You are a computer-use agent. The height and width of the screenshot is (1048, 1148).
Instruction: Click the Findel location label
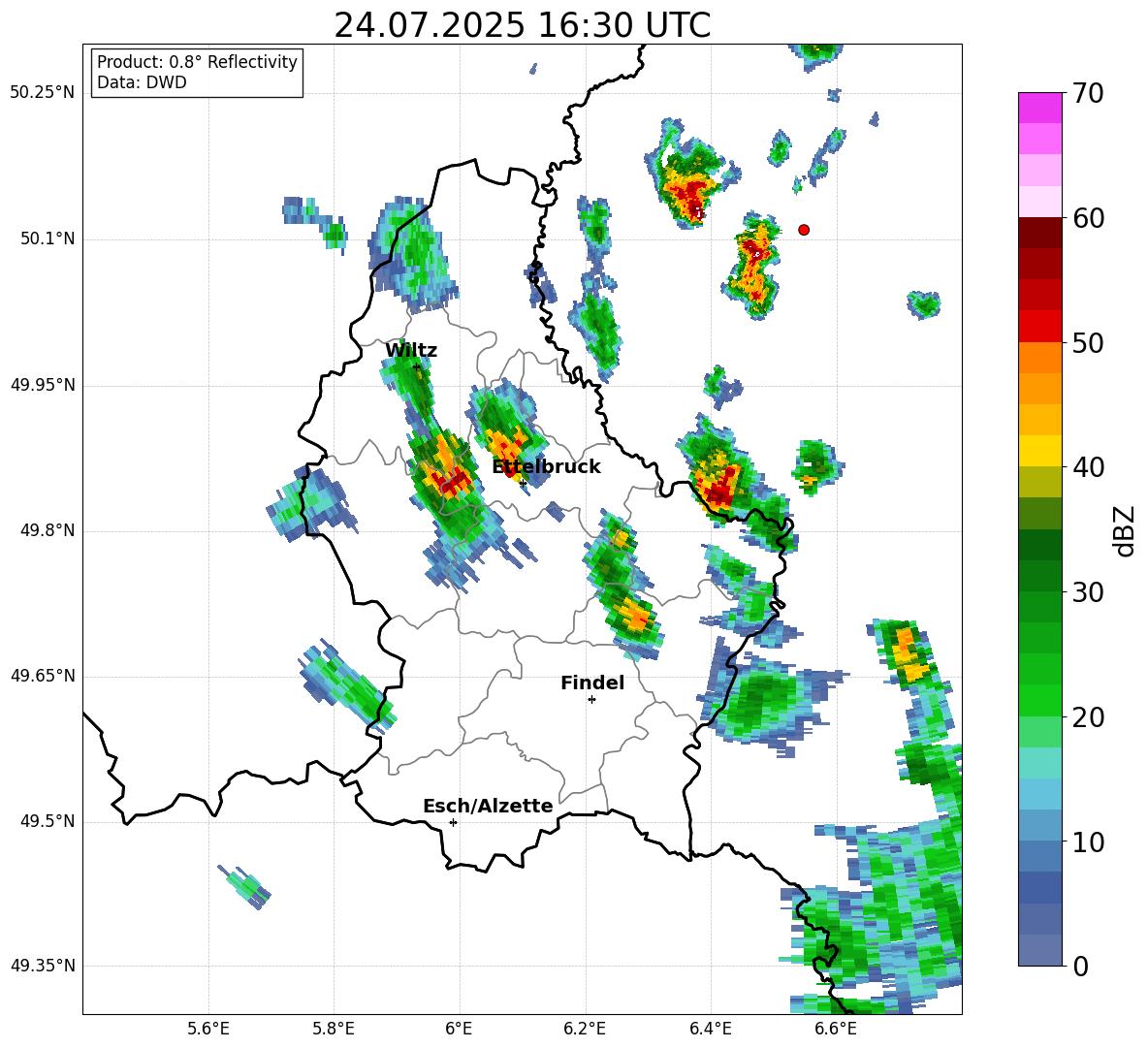pos(592,683)
